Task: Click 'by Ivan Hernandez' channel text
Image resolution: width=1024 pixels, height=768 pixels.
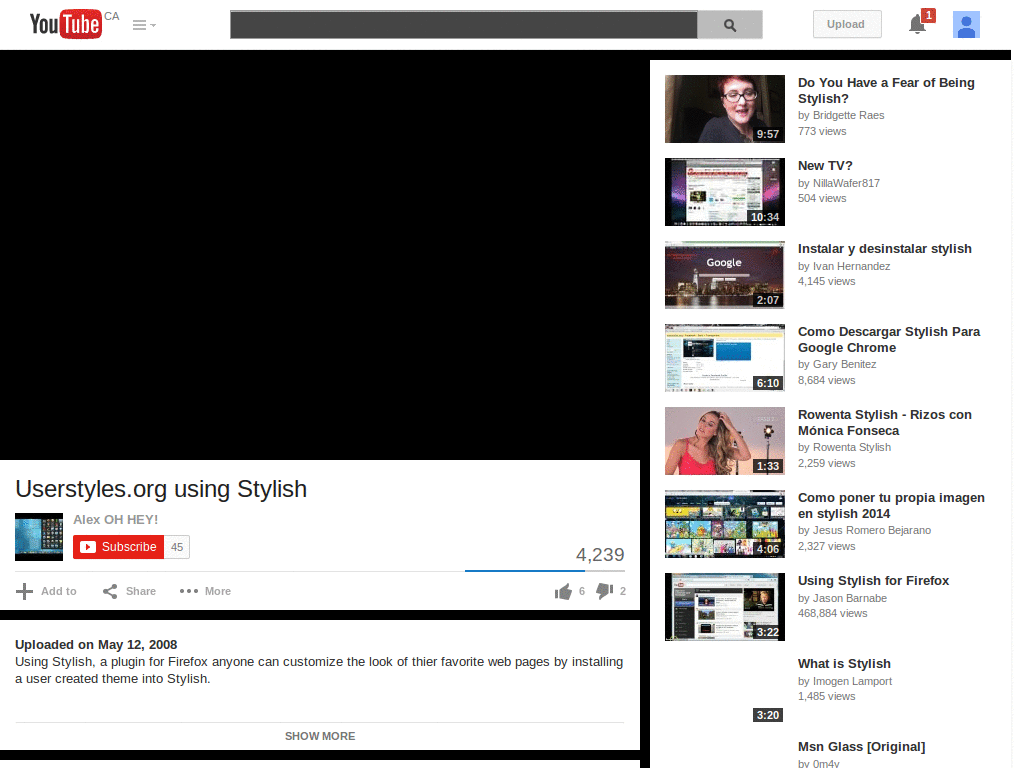Action: pos(844,266)
